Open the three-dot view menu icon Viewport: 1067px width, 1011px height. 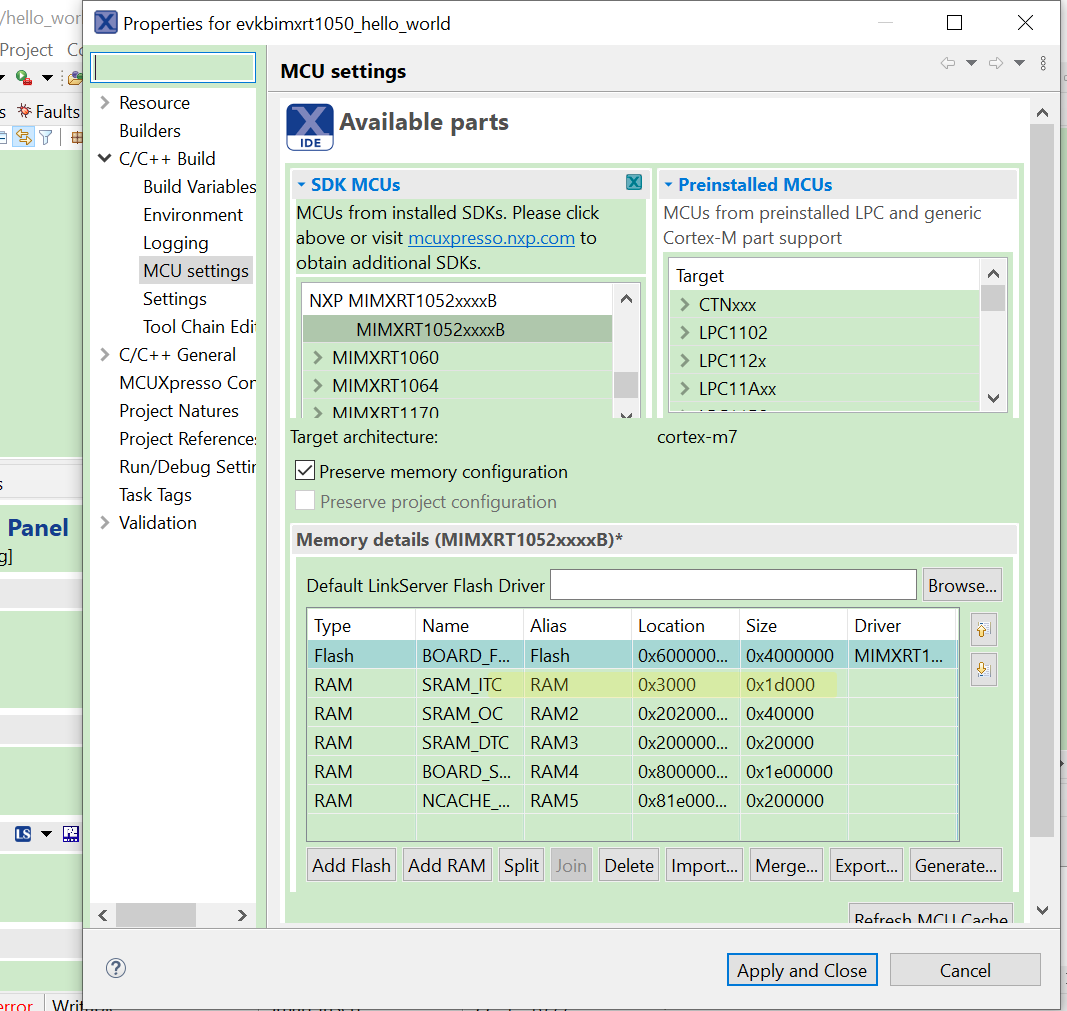(x=1043, y=63)
